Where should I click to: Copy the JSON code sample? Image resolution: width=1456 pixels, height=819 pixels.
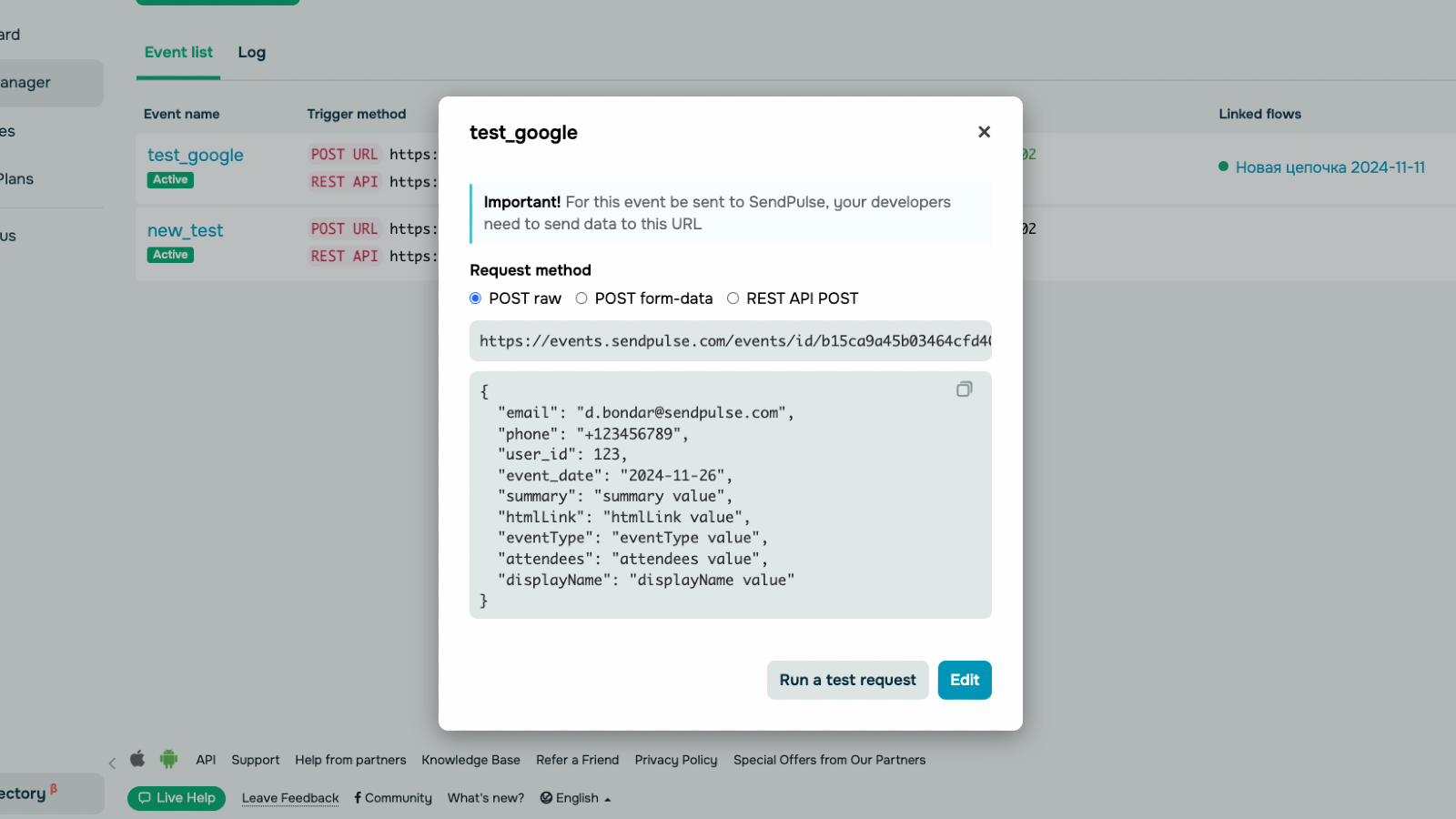pyautogui.click(x=964, y=389)
